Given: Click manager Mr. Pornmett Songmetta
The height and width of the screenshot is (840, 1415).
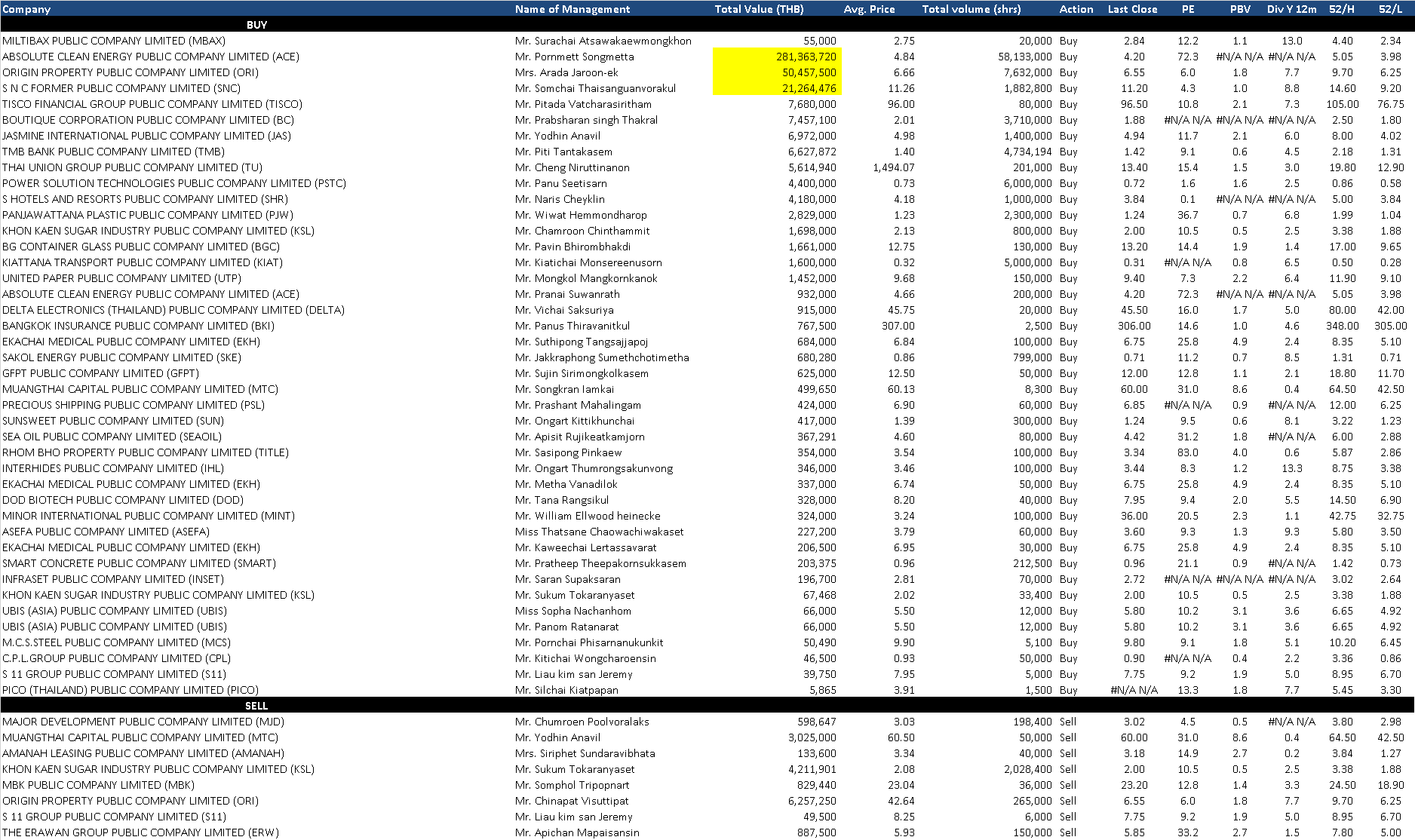Looking at the screenshot, I should coord(575,57).
